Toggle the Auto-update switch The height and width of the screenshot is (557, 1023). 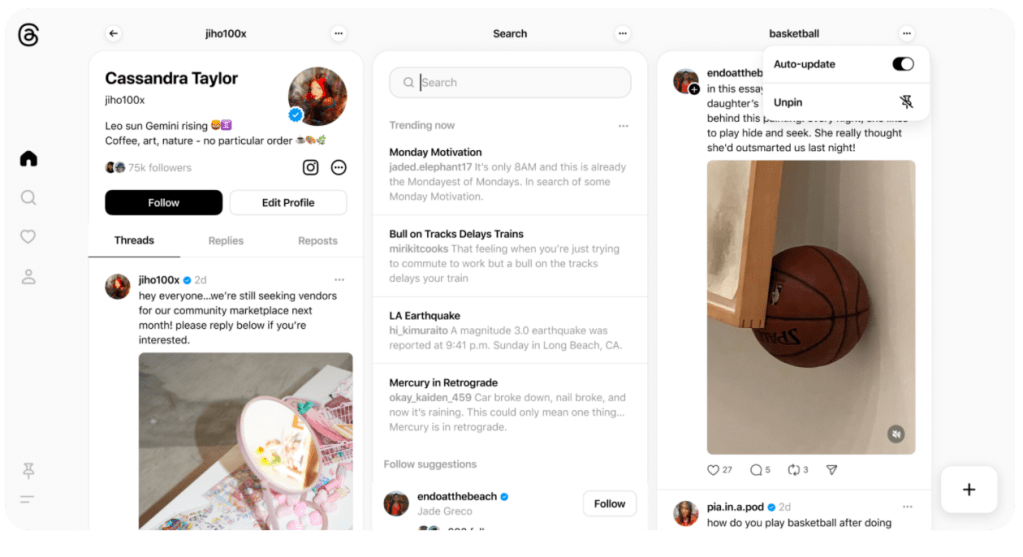pyautogui.click(x=903, y=64)
